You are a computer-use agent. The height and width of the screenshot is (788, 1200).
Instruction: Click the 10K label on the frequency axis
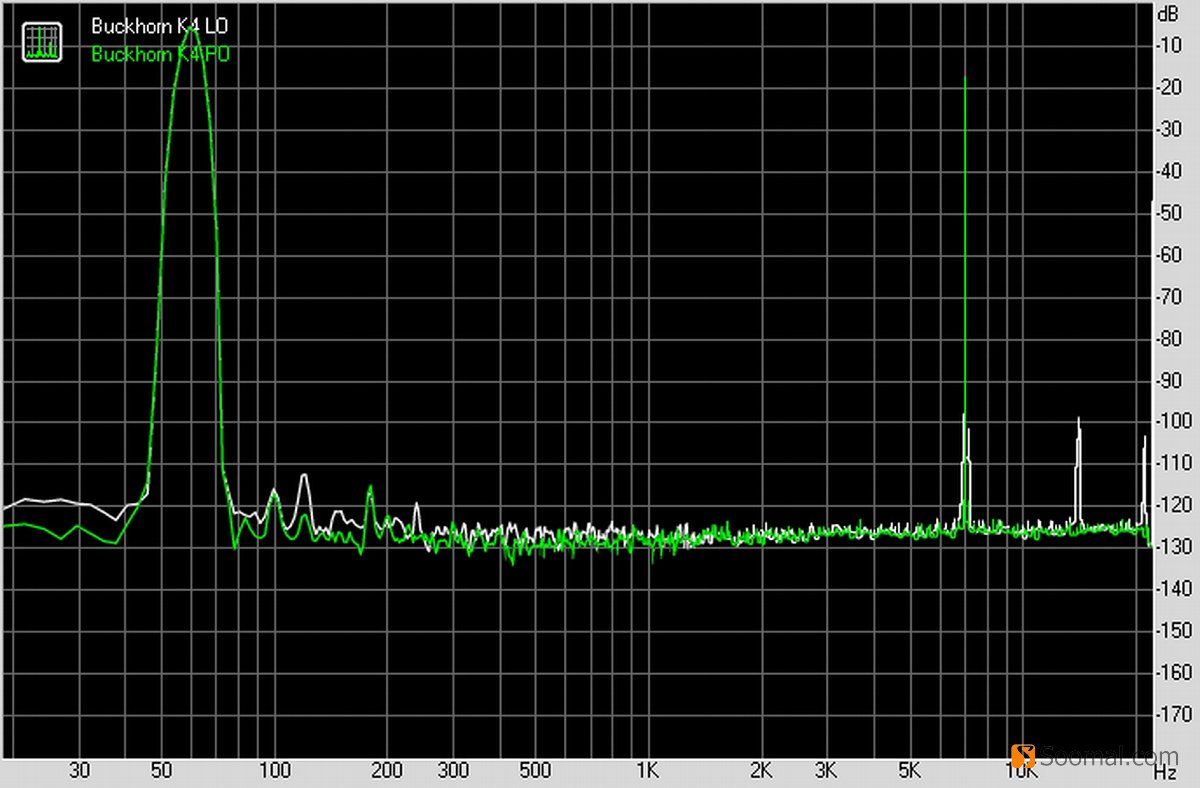click(1020, 771)
